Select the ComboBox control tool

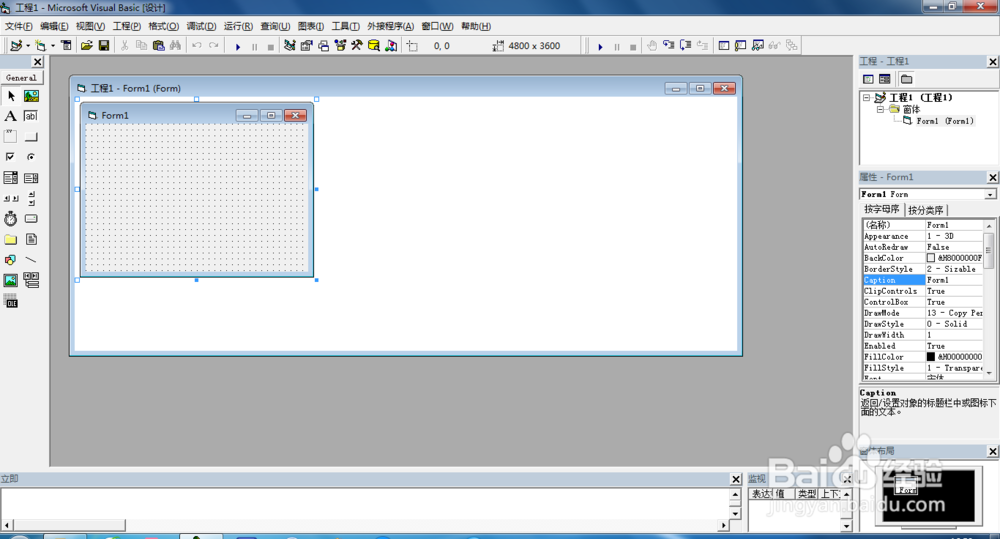(11, 177)
